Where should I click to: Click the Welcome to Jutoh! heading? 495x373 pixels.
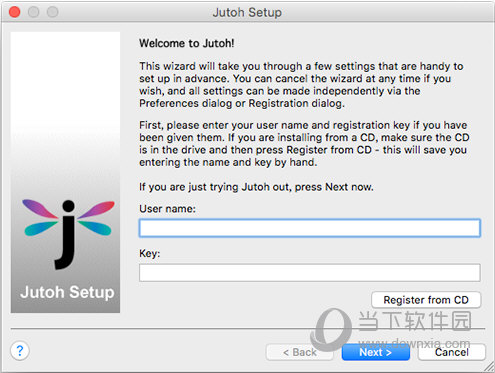click(187, 43)
